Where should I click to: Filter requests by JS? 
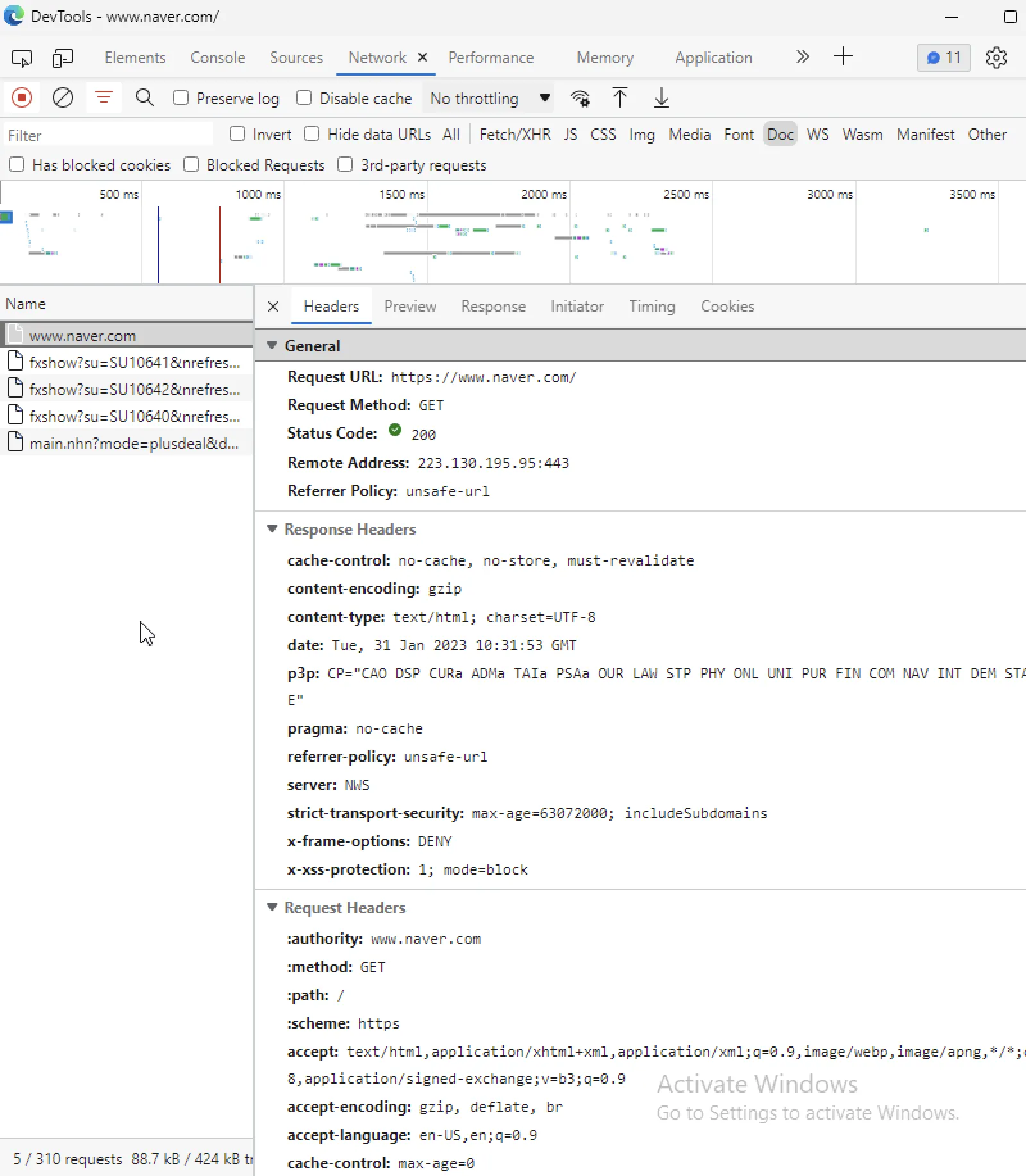(x=571, y=135)
